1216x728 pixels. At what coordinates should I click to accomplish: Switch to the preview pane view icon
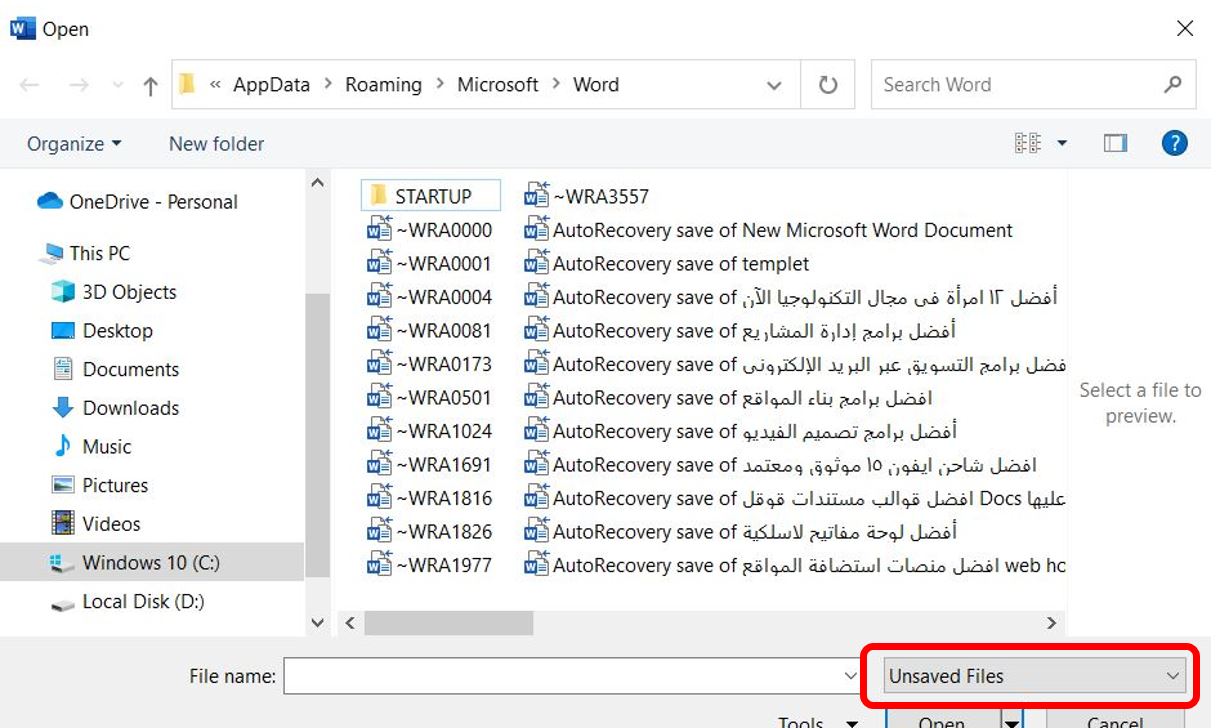click(x=1115, y=143)
